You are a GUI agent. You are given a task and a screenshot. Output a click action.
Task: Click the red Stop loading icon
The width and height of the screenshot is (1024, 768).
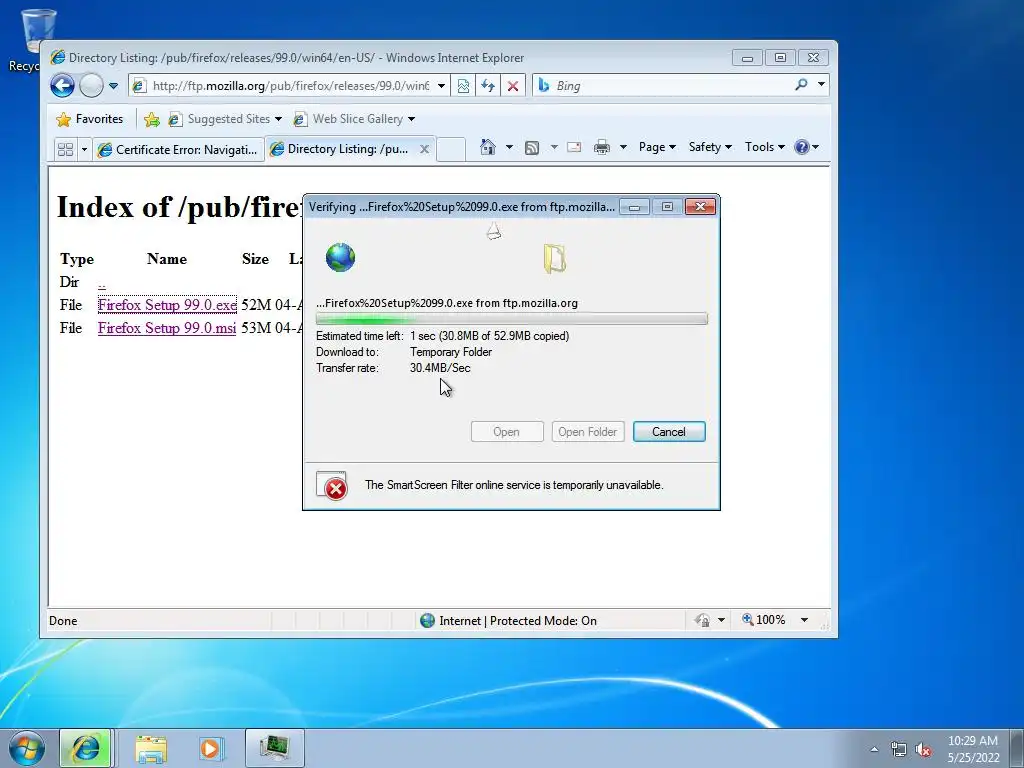(x=513, y=86)
